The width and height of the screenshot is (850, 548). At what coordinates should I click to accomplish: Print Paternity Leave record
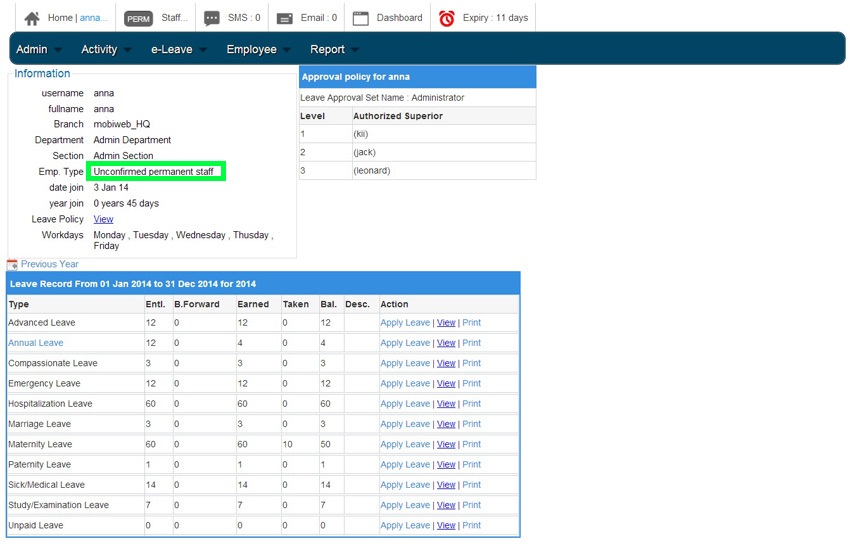(x=472, y=465)
